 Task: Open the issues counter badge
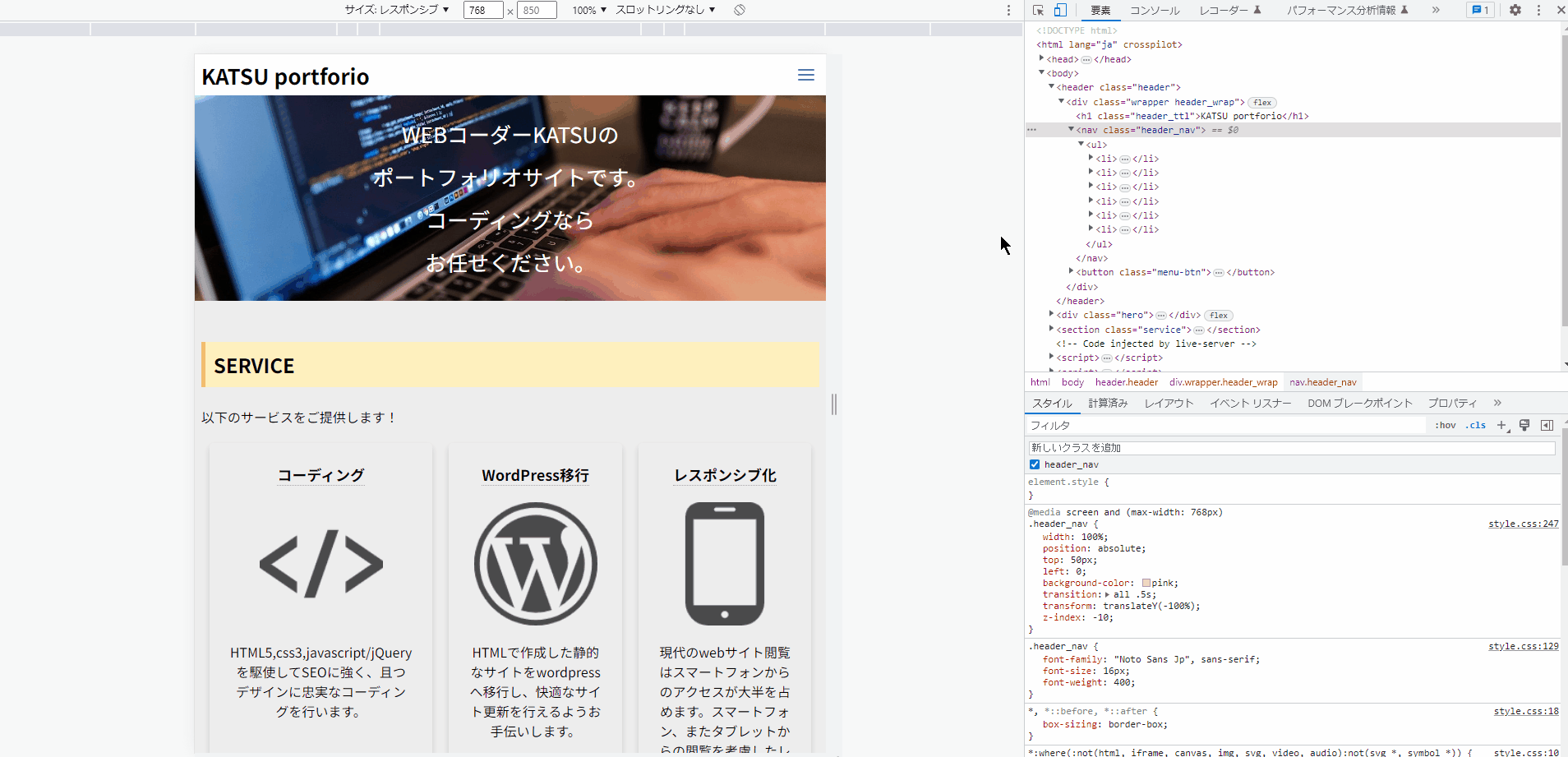(x=1480, y=10)
